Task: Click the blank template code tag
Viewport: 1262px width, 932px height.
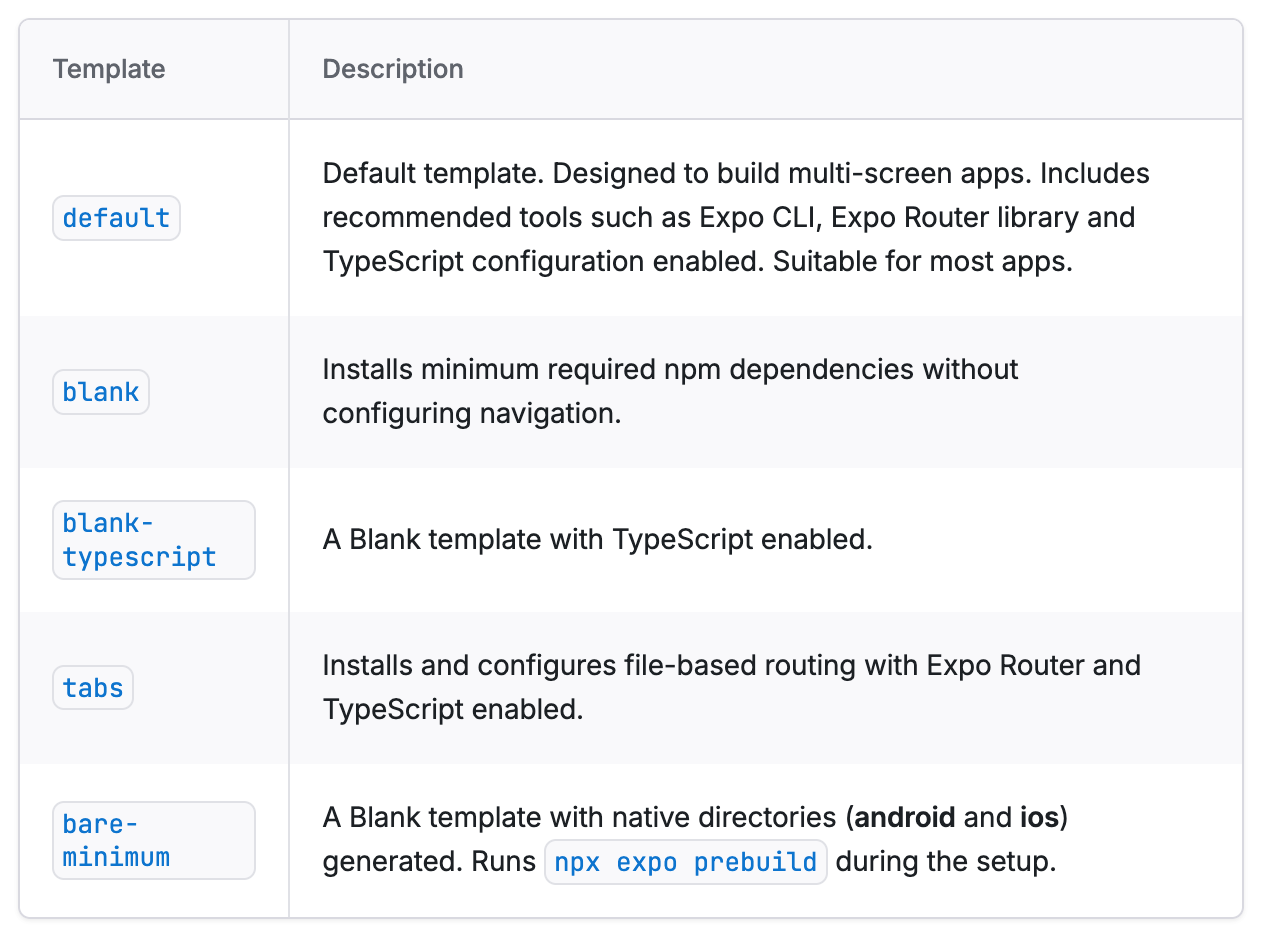Action: coord(101,392)
